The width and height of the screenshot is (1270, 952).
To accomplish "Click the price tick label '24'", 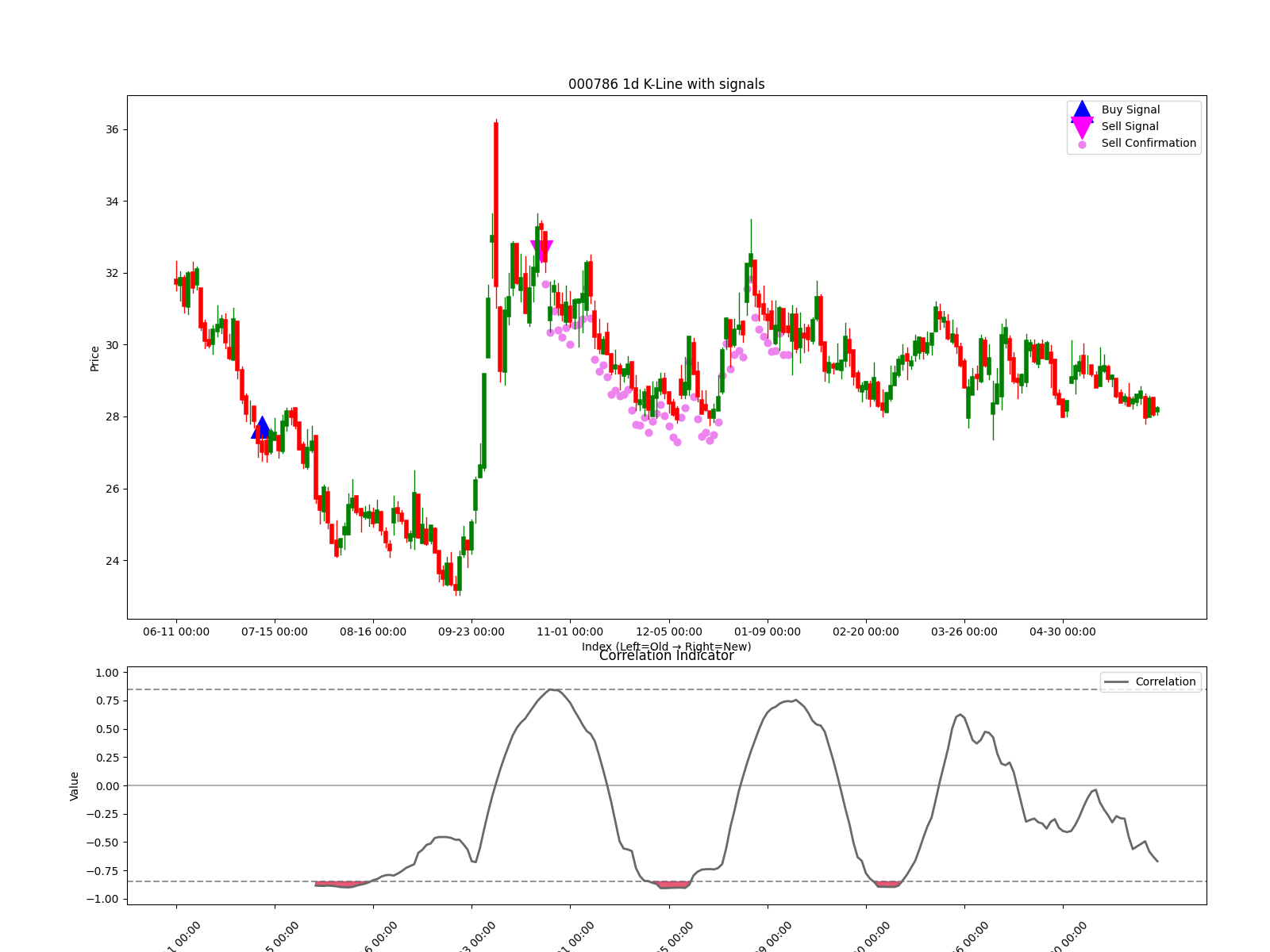I will coord(112,561).
